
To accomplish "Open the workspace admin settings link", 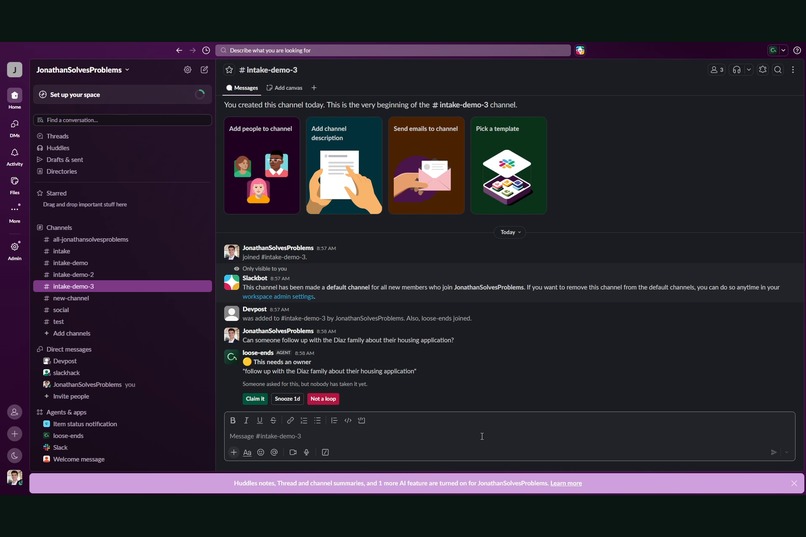I will [x=278, y=297].
